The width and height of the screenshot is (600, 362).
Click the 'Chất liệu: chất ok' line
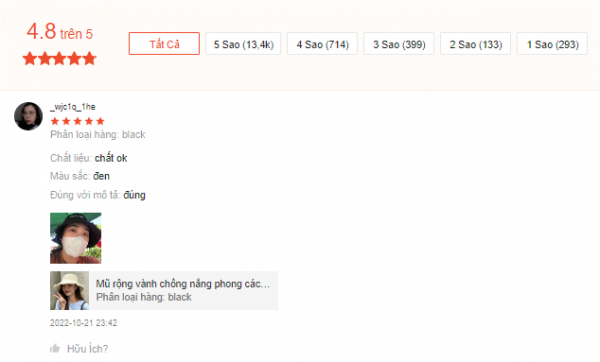pyautogui.click(x=88, y=158)
